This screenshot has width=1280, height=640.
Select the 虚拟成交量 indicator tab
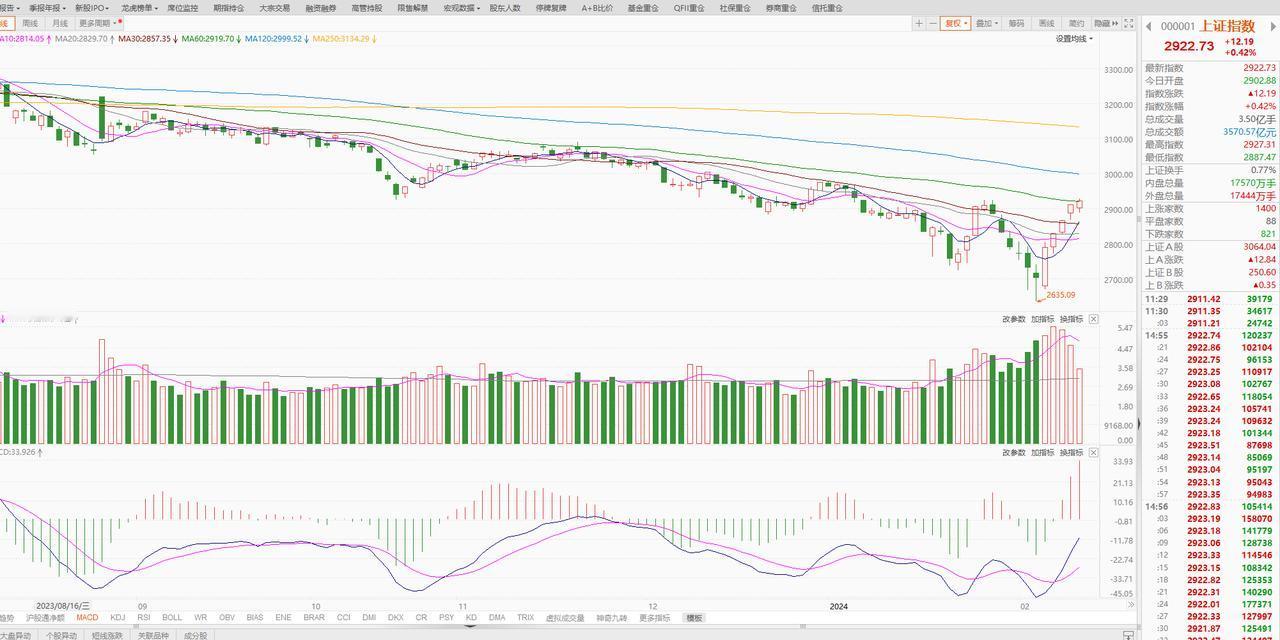point(565,618)
